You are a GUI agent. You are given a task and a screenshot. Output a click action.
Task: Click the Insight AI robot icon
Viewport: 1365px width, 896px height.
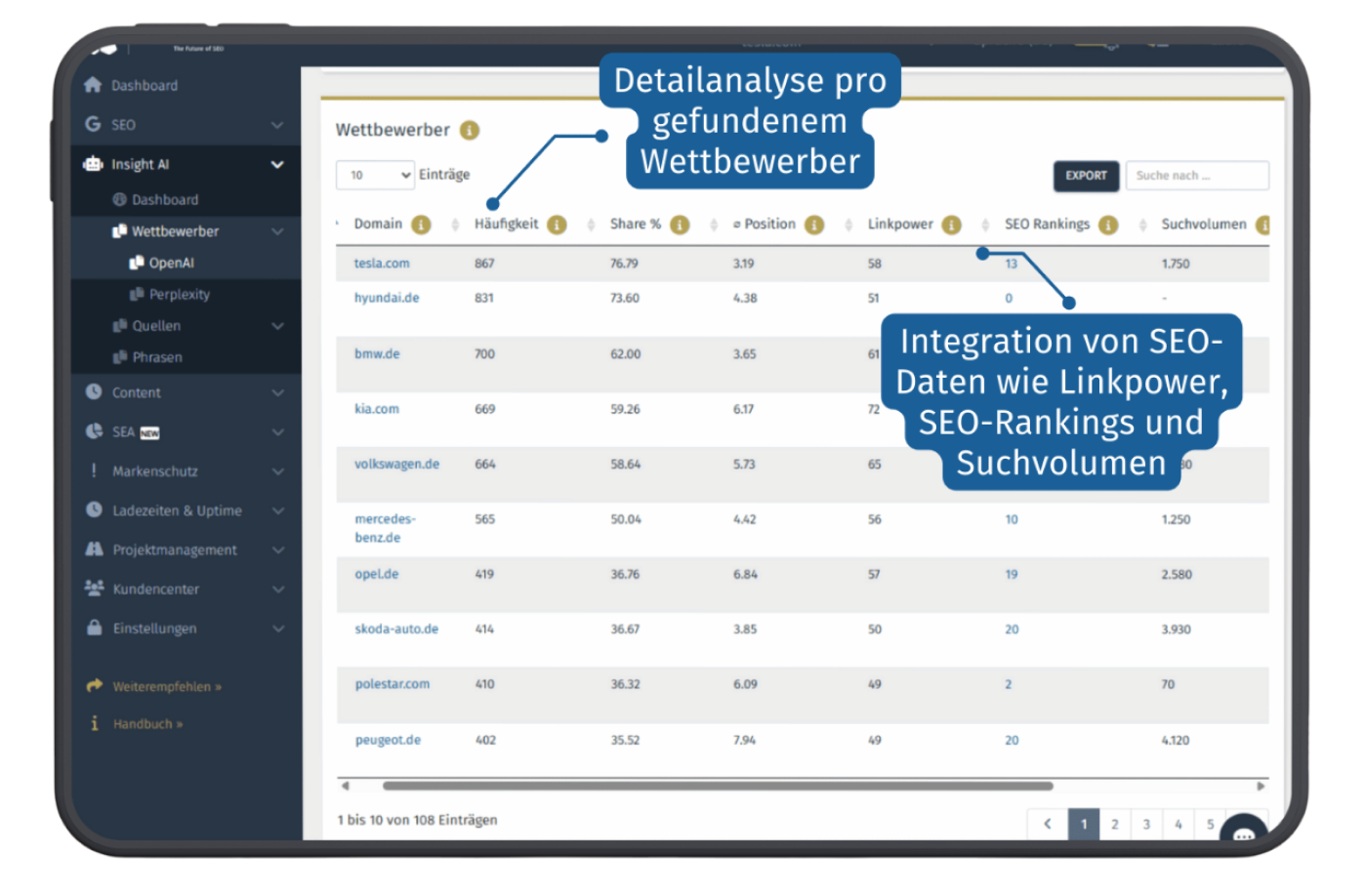[x=92, y=163]
